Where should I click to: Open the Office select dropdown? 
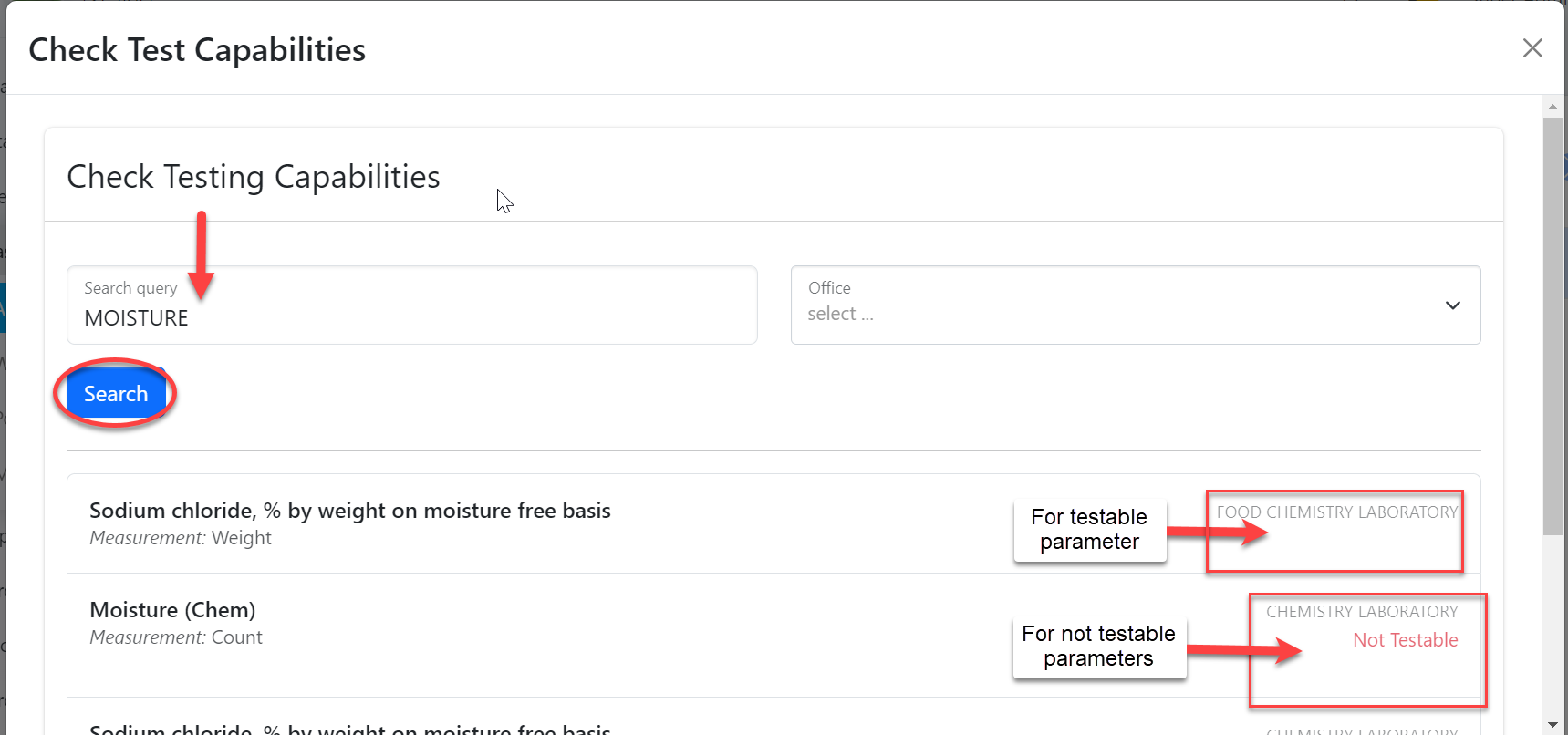(1122, 305)
